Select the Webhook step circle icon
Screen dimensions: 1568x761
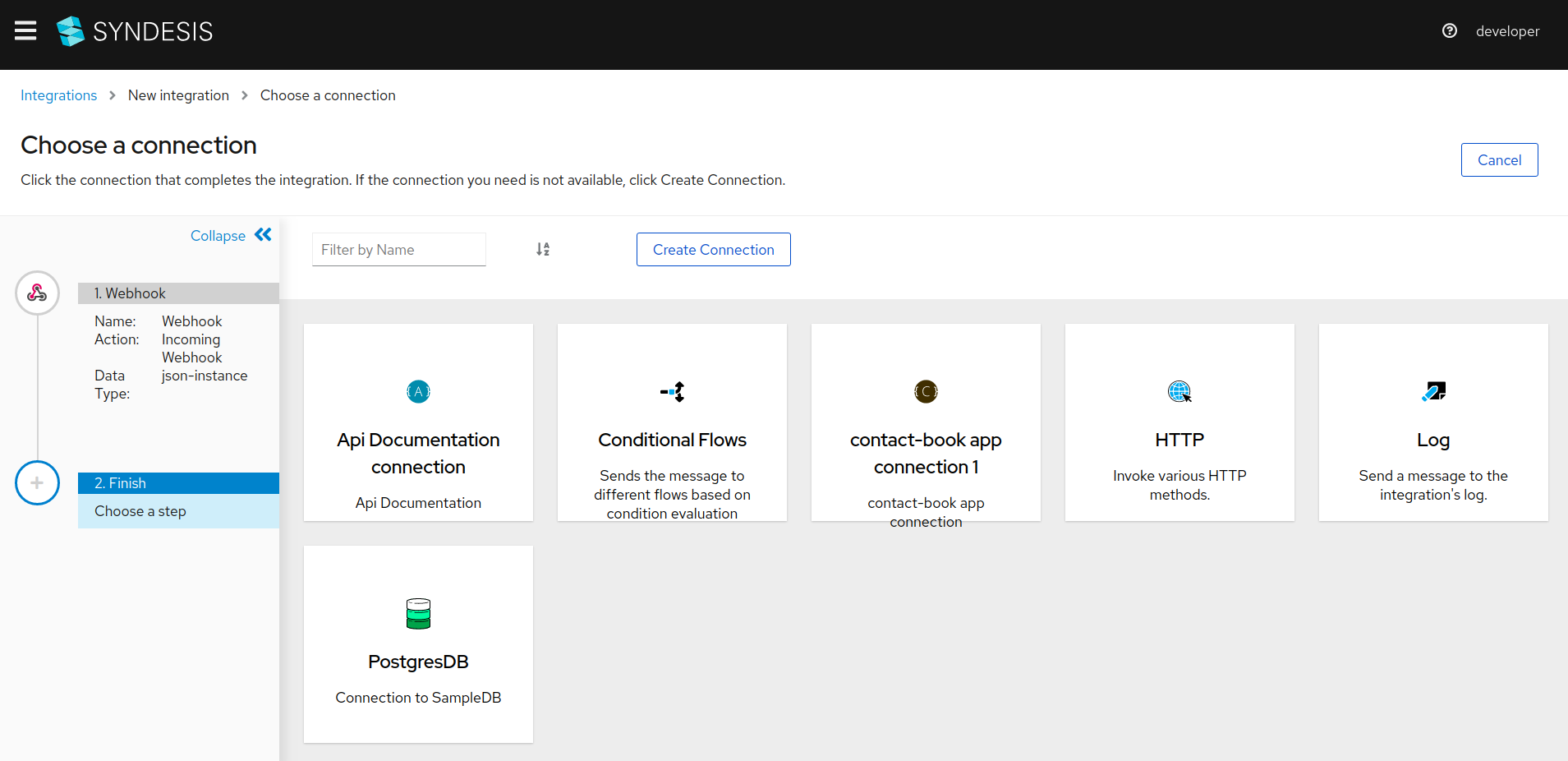point(37,293)
